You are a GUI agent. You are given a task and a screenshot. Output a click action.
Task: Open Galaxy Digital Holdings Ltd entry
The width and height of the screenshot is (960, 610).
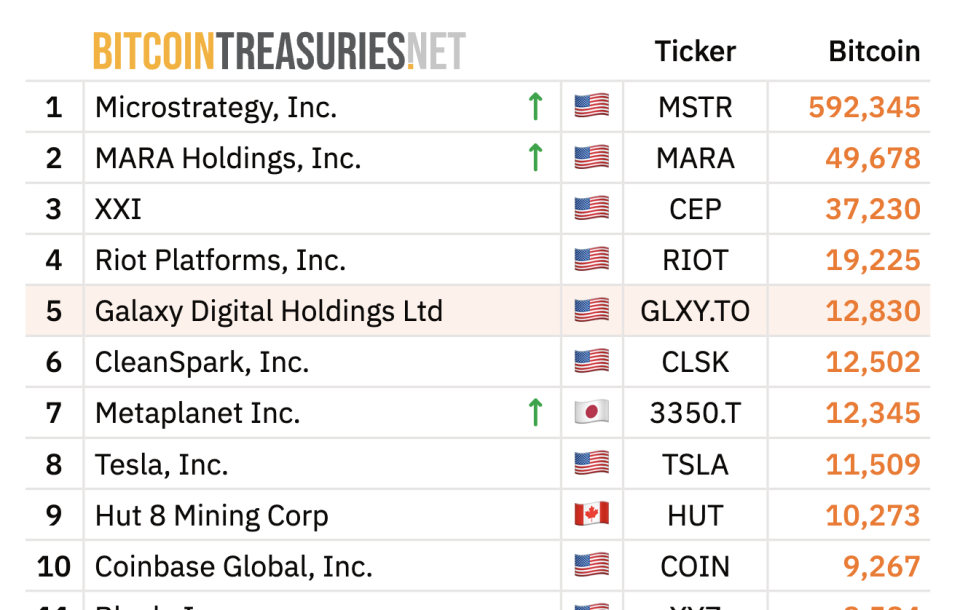point(269,311)
